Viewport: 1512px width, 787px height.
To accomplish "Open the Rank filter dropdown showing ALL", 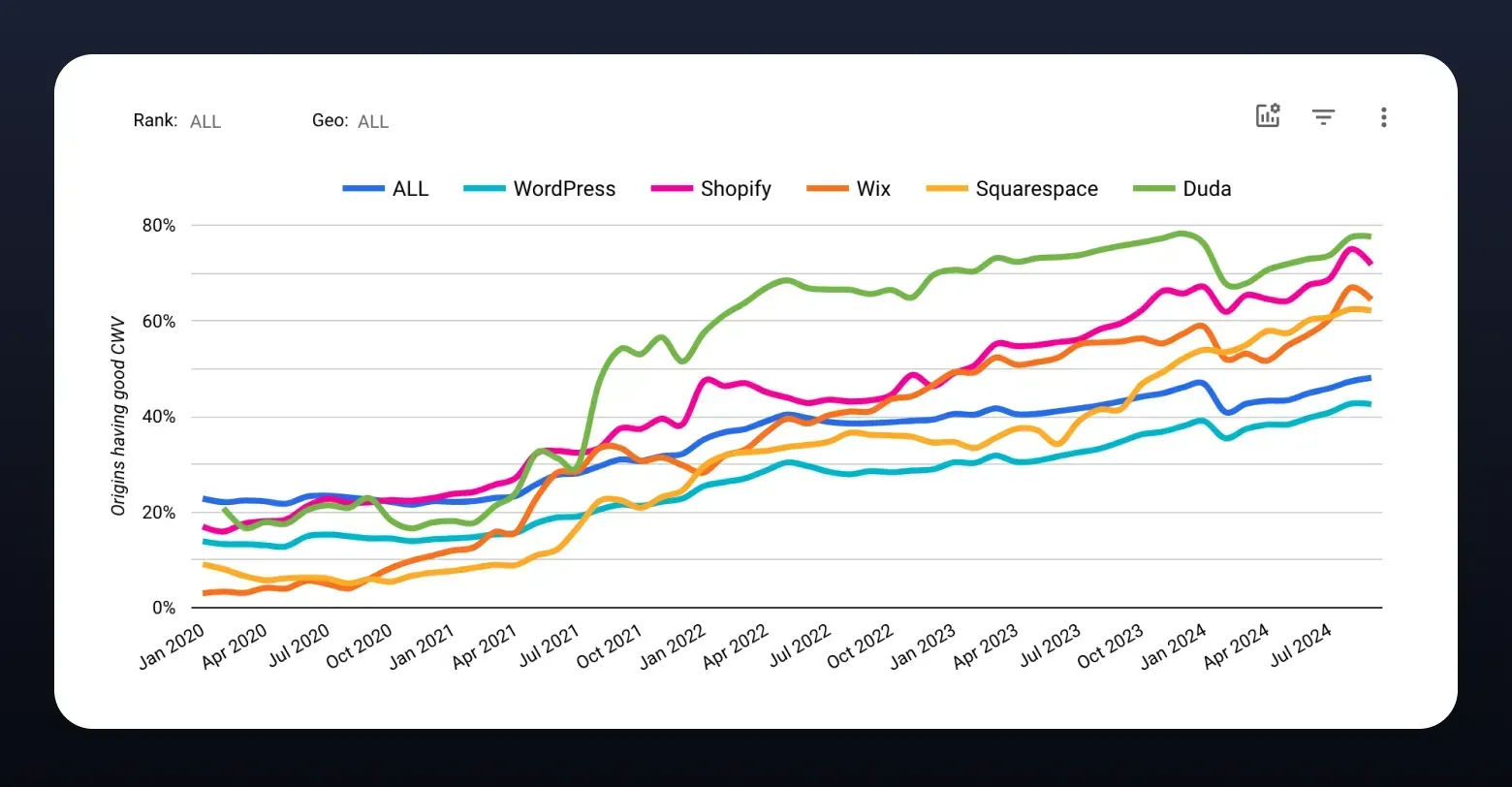I will 205,121.
